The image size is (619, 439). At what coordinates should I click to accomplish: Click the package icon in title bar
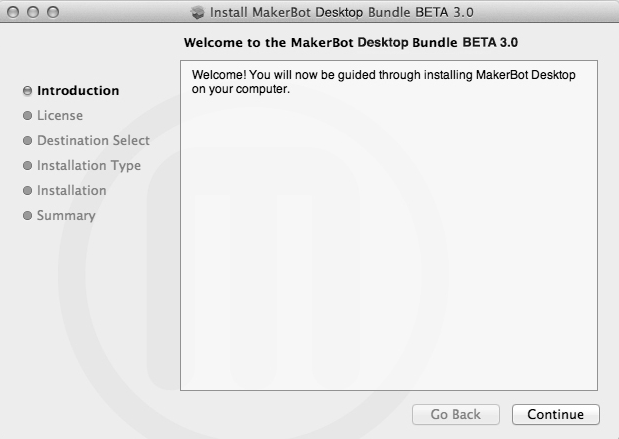point(197,12)
